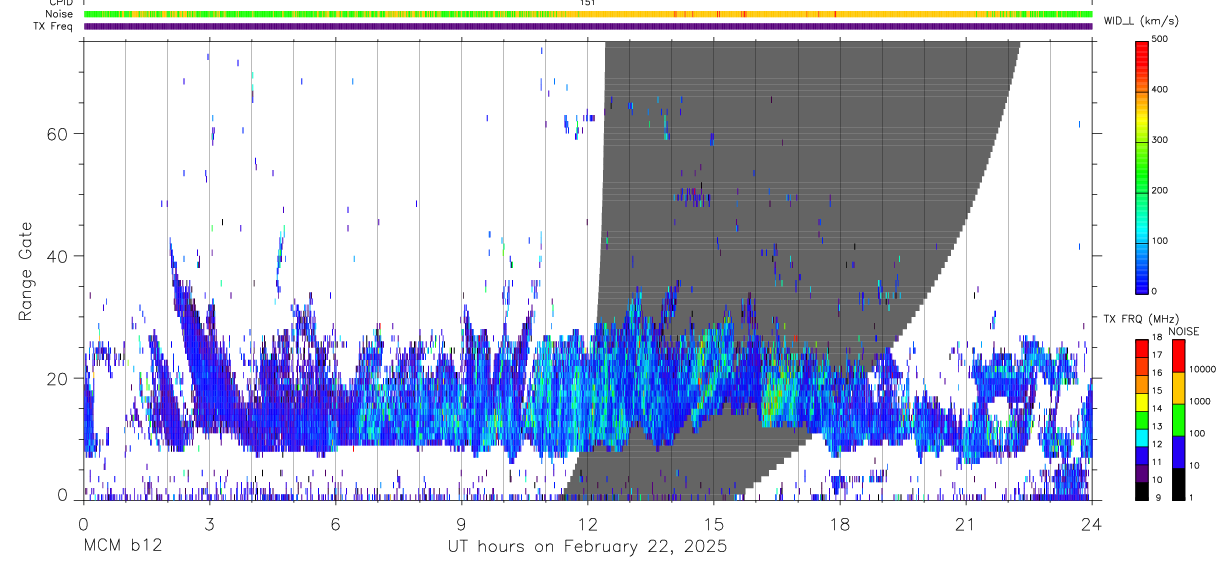This screenshot has width=1228, height=567.
Task: Click the TX FRQ (MHz) color scale
Action: coord(1142,419)
